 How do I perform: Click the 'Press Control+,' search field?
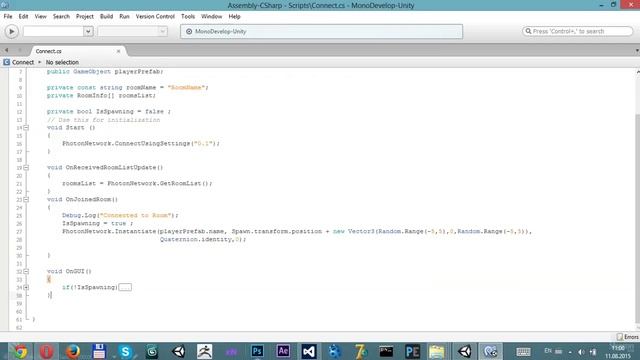pos(578,31)
